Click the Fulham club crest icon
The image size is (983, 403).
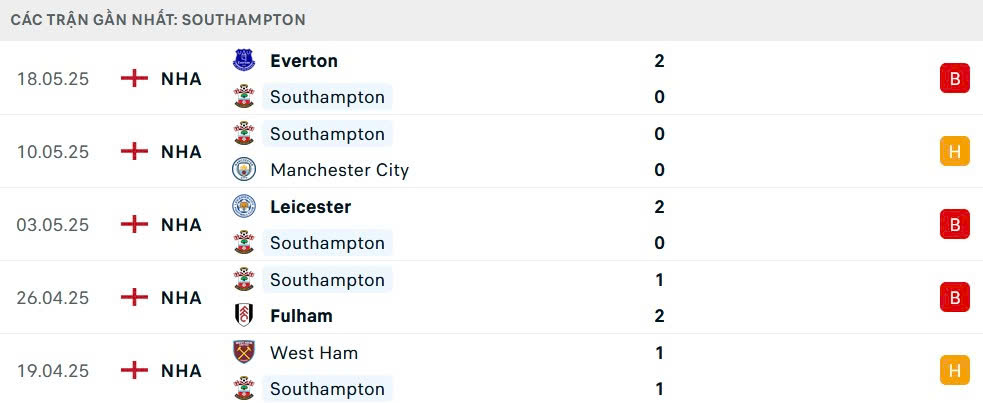point(244,315)
